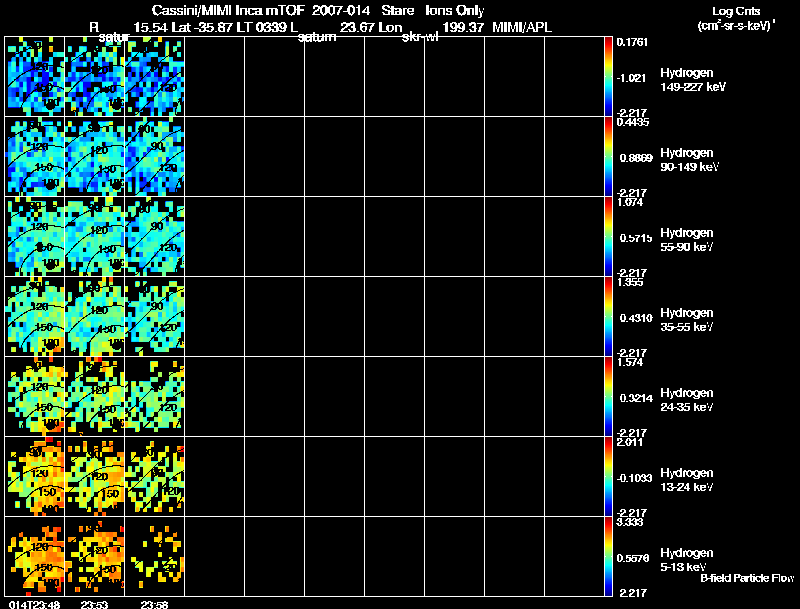800x609 pixels.
Task: Select the Hydrogen 90-149 keV panel at 23:48
Action: (x=35, y=157)
